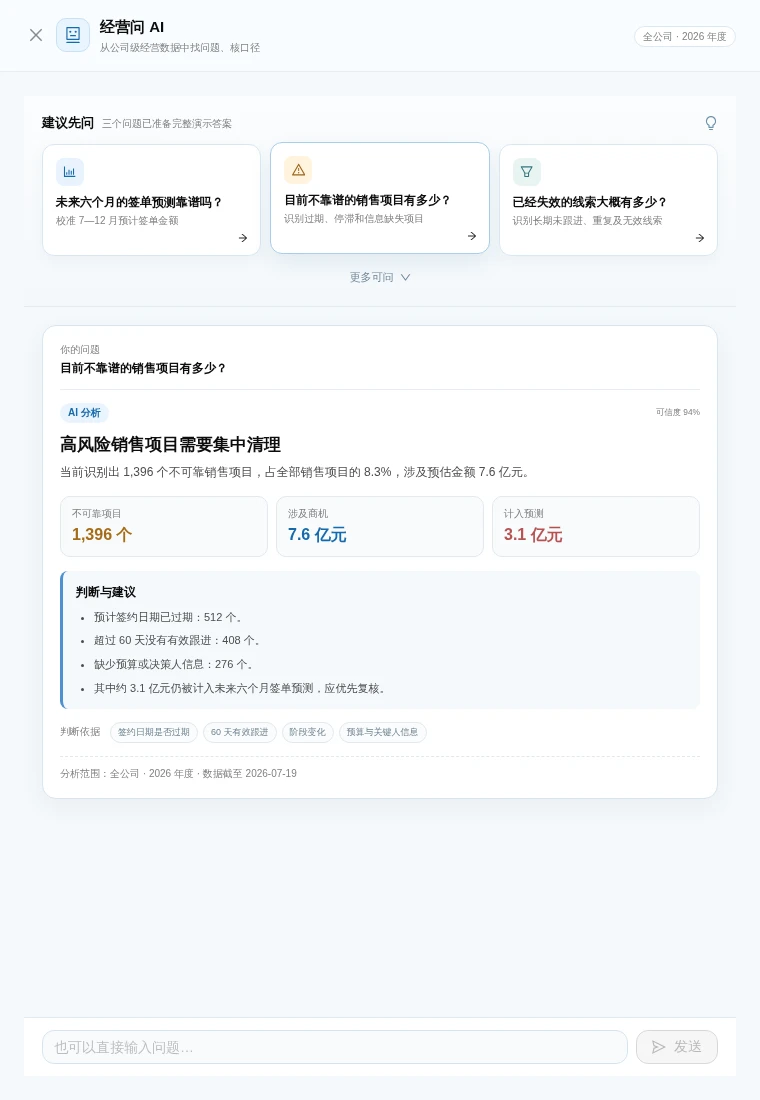Click the 不可靠项目 1,396 个 metric card
Screen dimensions: 760x1100
coord(164,527)
